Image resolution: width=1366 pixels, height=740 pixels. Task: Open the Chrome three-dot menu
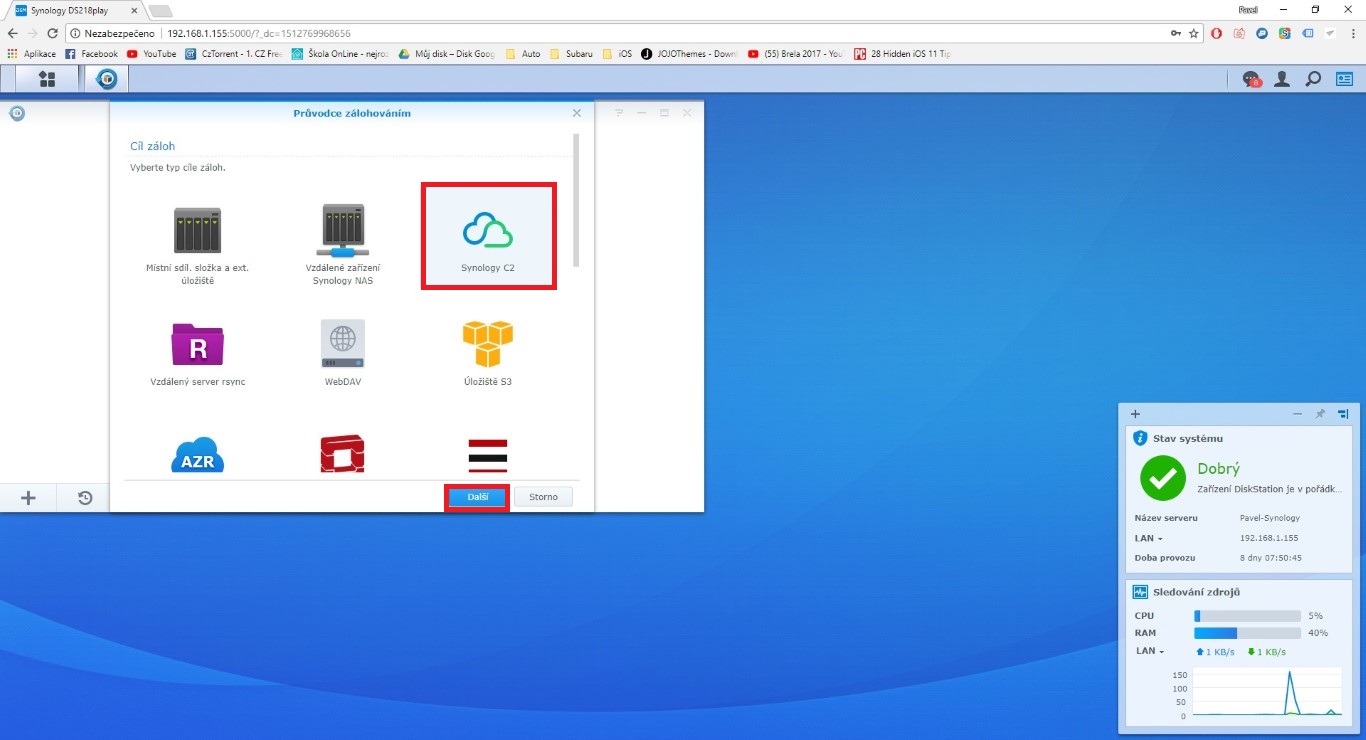[x=1352, y=33]
